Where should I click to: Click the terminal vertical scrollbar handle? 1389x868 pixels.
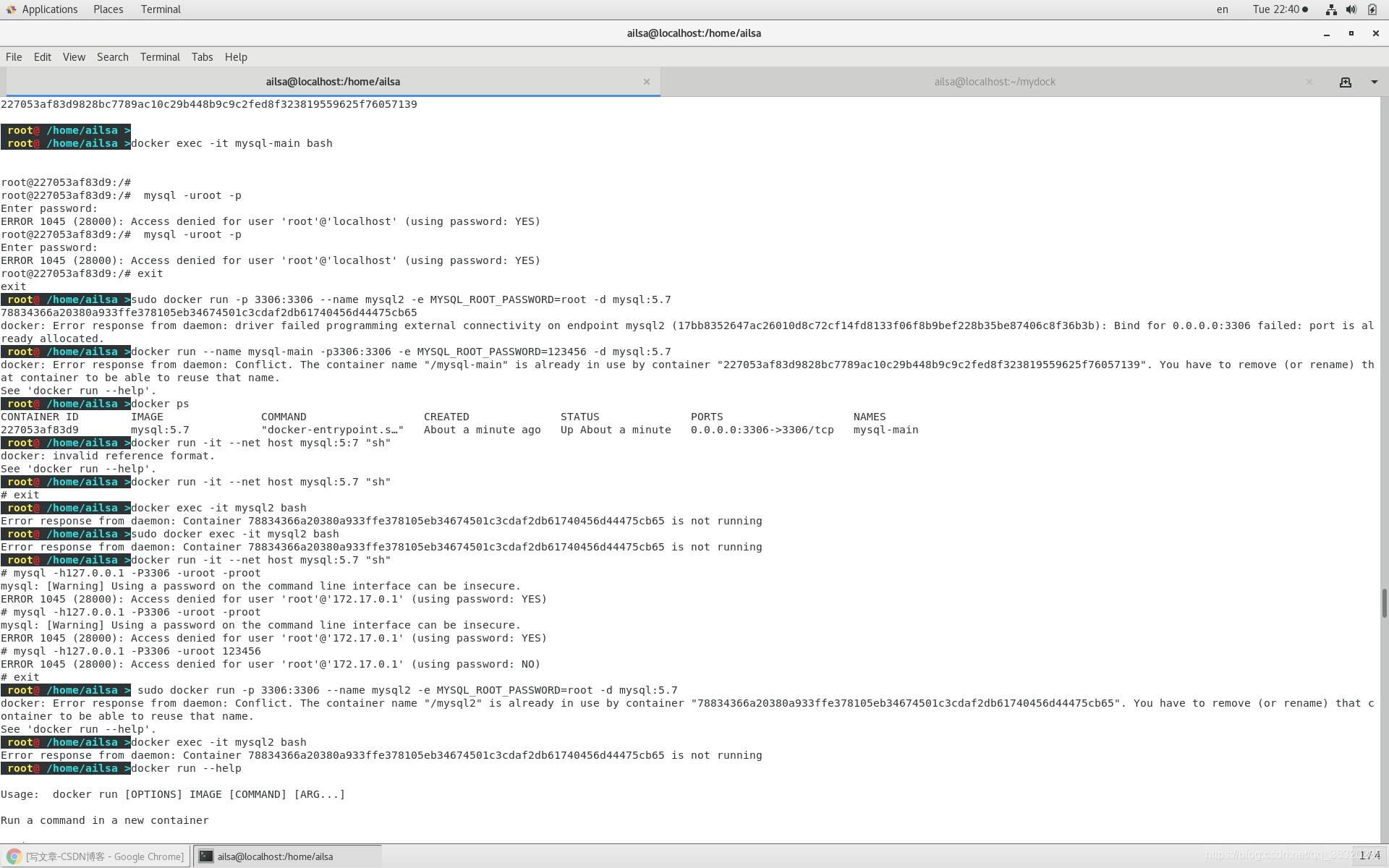1384,603
